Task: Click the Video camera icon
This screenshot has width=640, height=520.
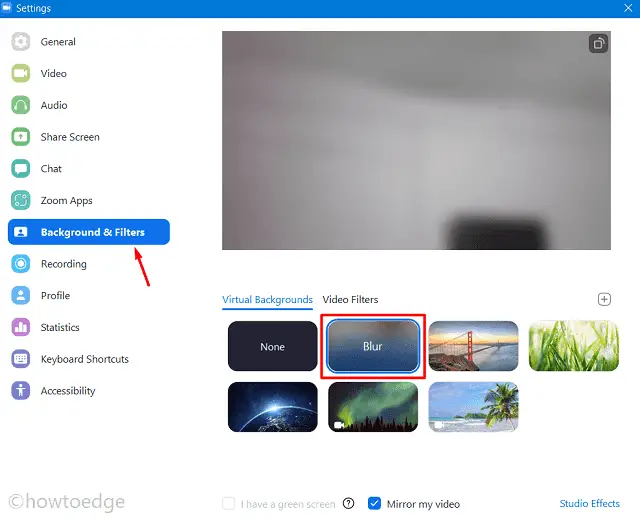Action: click(20, 73)
